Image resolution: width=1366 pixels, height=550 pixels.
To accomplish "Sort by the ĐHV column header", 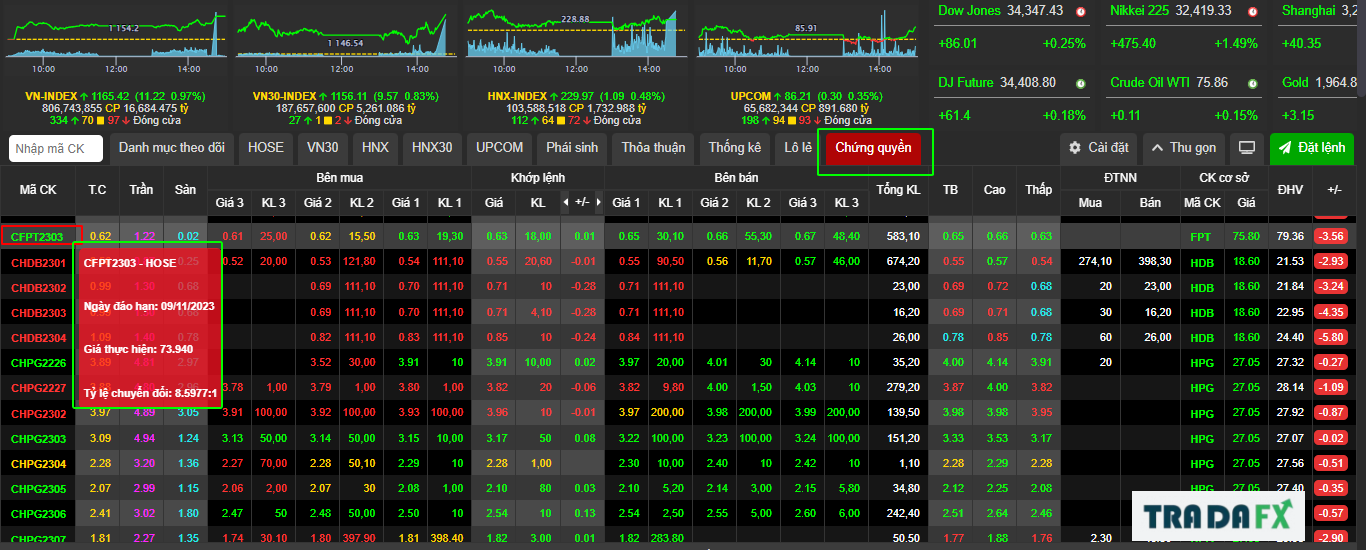I will coord(1290,189).
